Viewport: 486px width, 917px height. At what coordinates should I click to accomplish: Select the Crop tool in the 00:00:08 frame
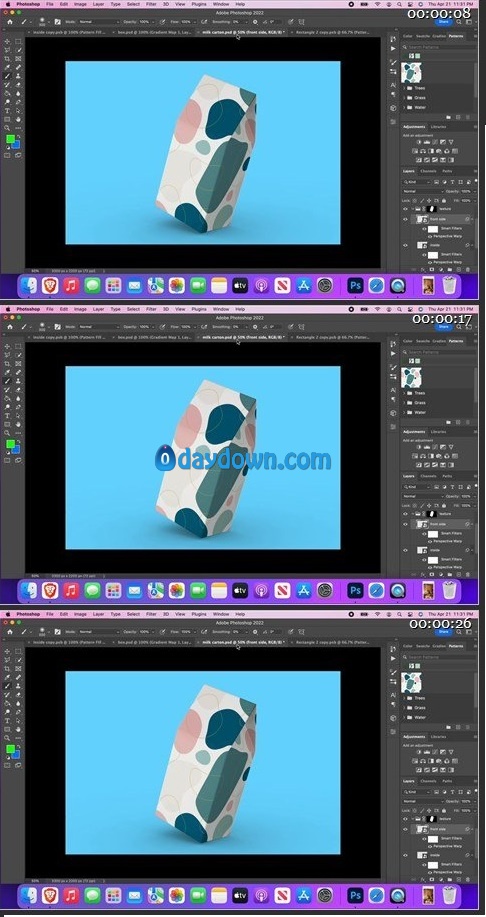pos(8,59)
